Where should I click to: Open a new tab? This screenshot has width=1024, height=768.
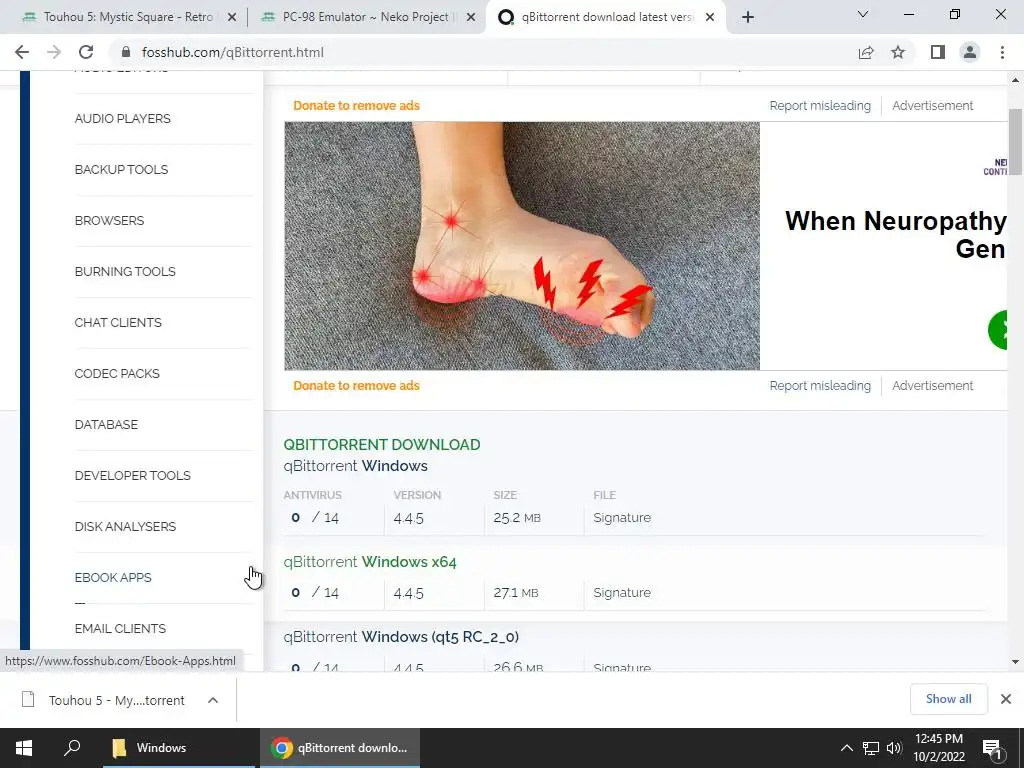coord(748,18)
